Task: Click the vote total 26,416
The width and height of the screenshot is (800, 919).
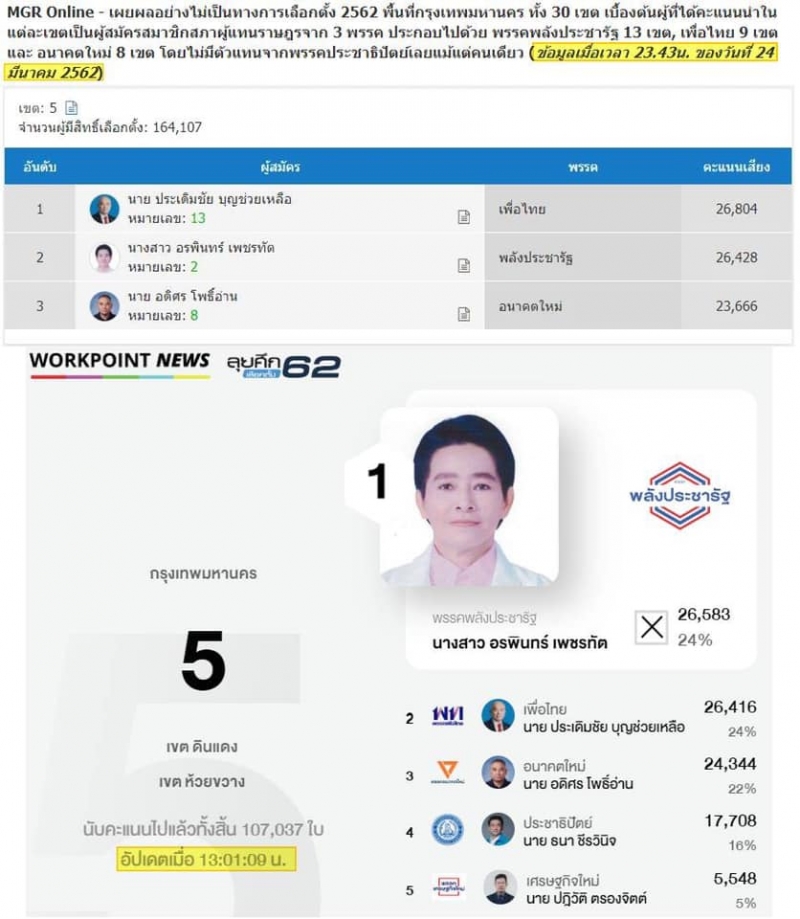Action: click(730, 707)
